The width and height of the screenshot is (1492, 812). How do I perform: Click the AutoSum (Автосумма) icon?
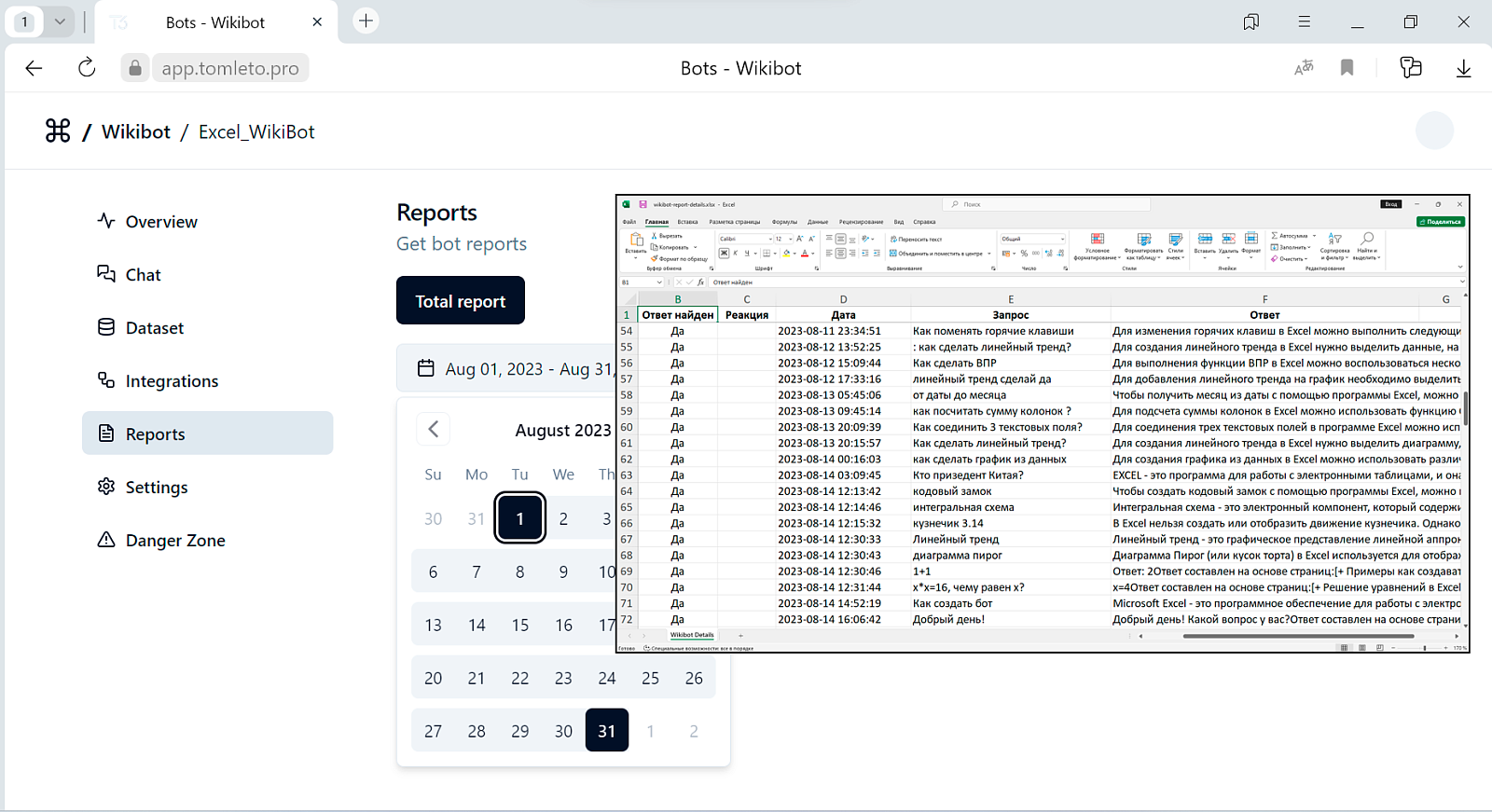[1275, 236]
